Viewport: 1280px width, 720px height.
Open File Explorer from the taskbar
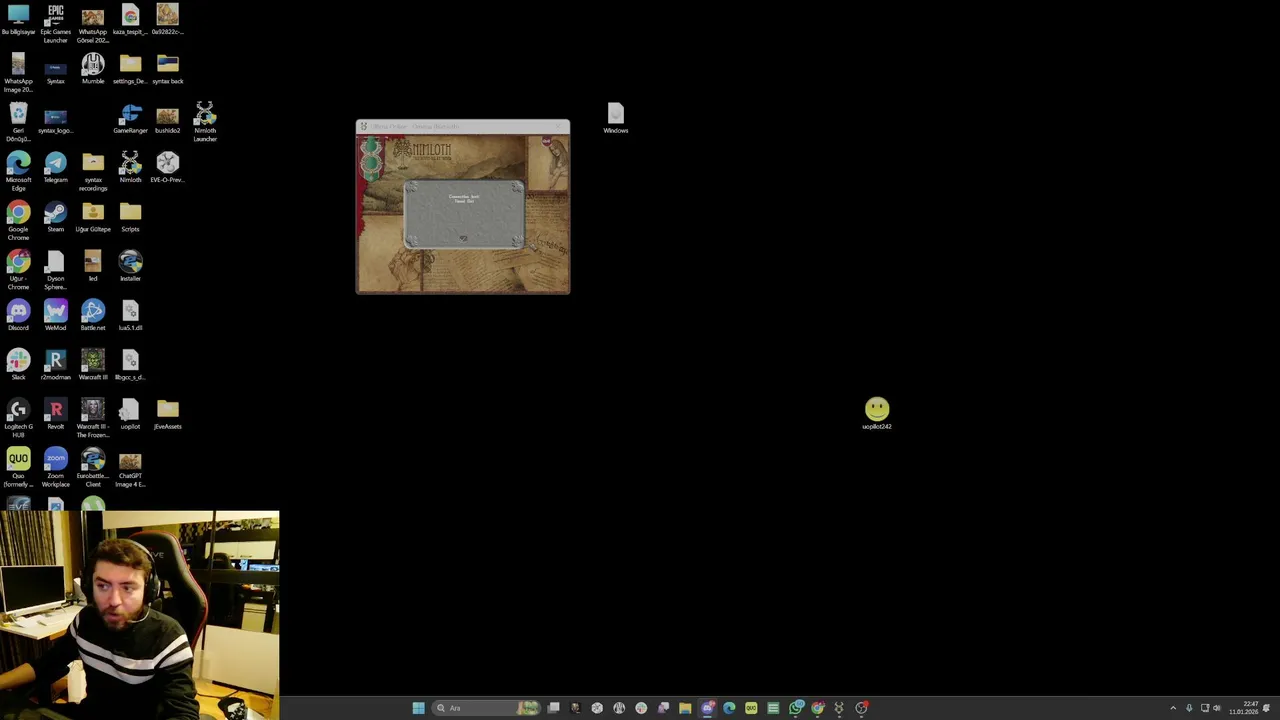click(685, 708)
